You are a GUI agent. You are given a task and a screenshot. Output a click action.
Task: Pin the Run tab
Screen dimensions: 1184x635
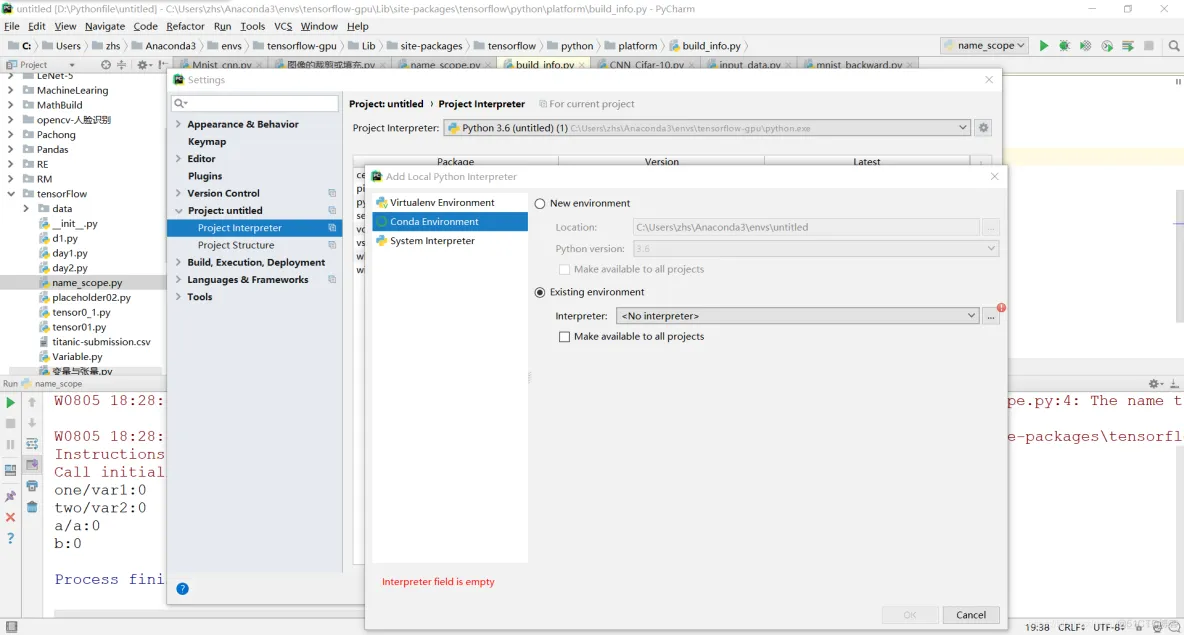pos(11,496)
